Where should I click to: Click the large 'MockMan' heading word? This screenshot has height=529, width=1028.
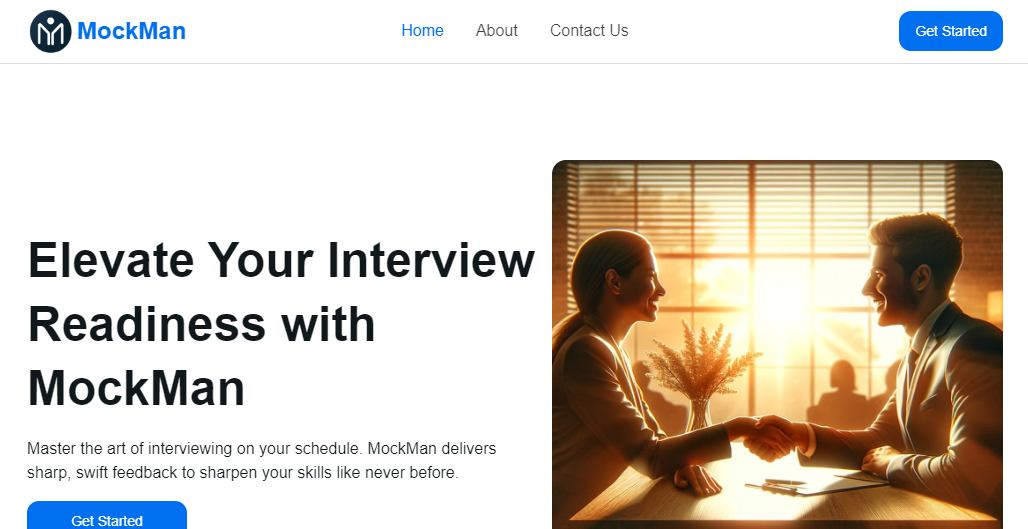tap(136, 389)
